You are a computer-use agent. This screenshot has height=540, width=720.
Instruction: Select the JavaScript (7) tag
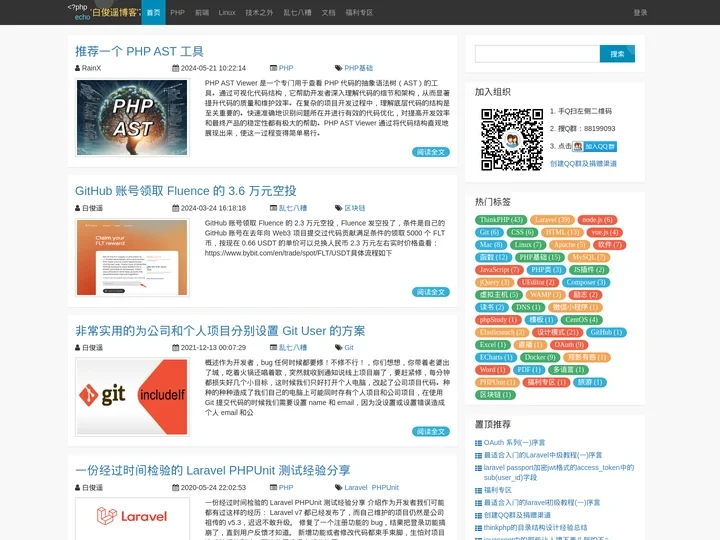tap(499, 270)
